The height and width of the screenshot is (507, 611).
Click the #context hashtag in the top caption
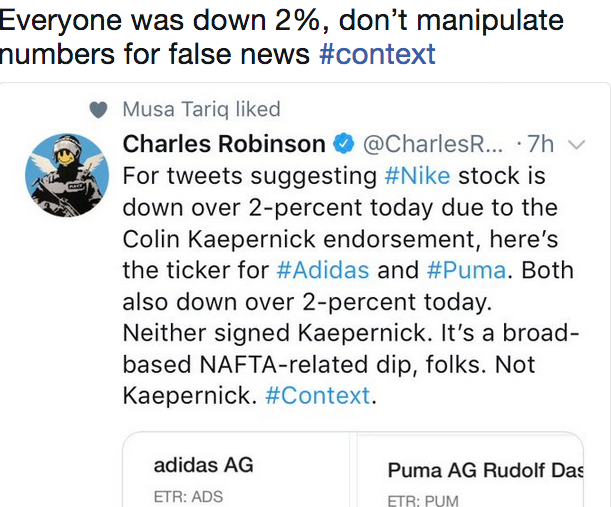pyautogui.click(x=377, y=53)
